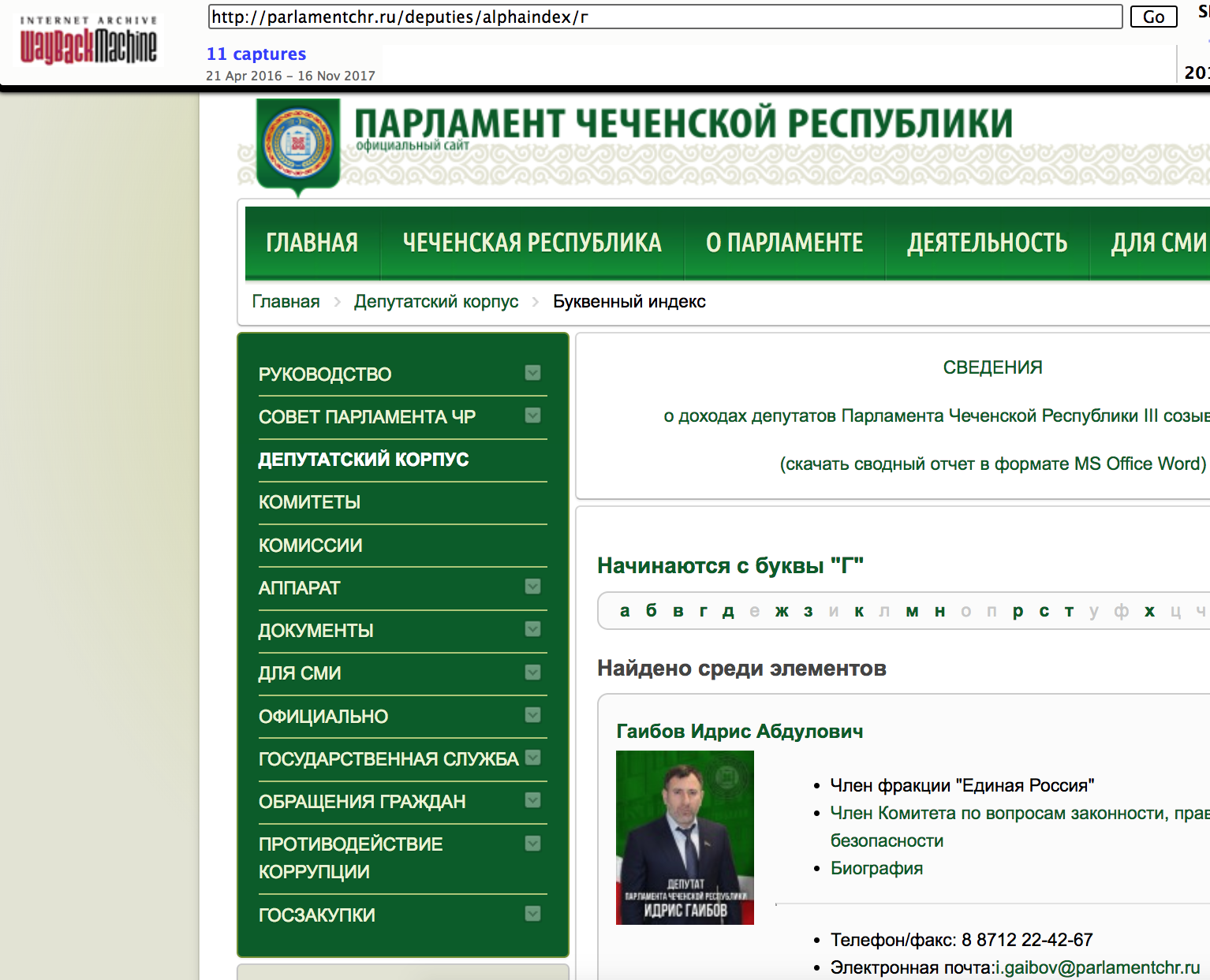
Task: Click the ОФИЦИАЛЬНО arrow icon
Action: 533,715
